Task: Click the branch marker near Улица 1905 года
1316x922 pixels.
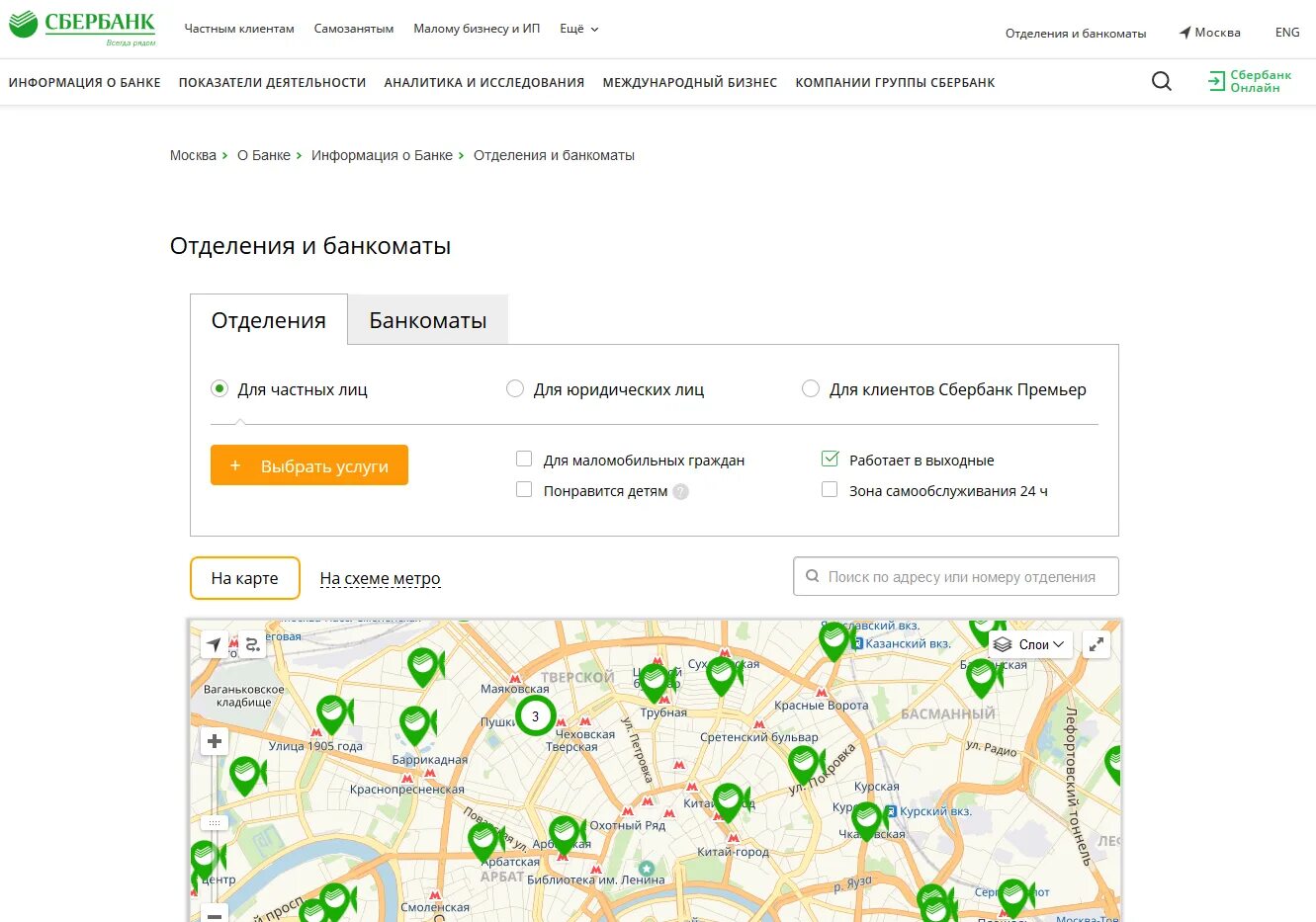Action: click(333, 715)
